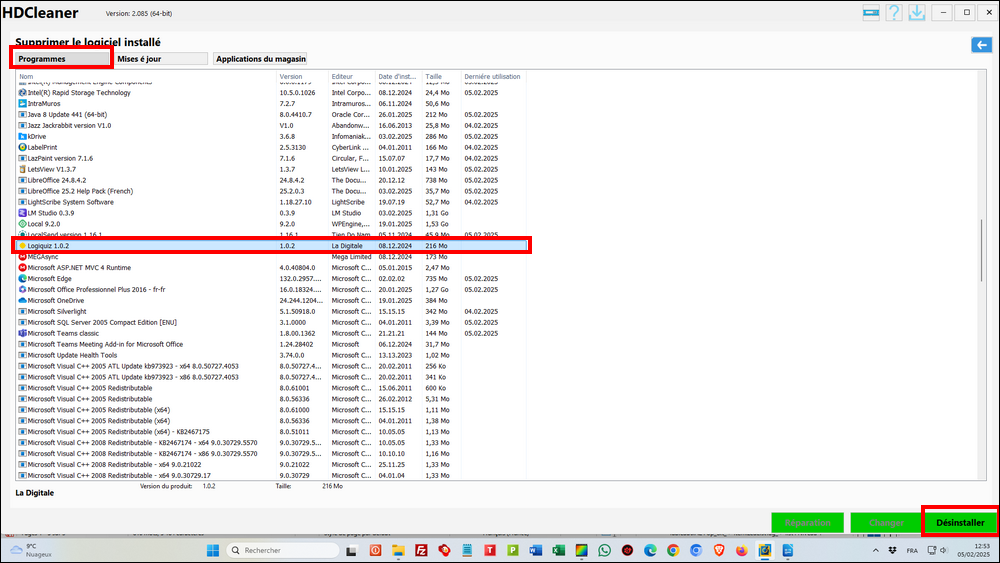
Task: Select LibreOffice 25.2 Help Pack (French) row
Action: tap(272, 191)
